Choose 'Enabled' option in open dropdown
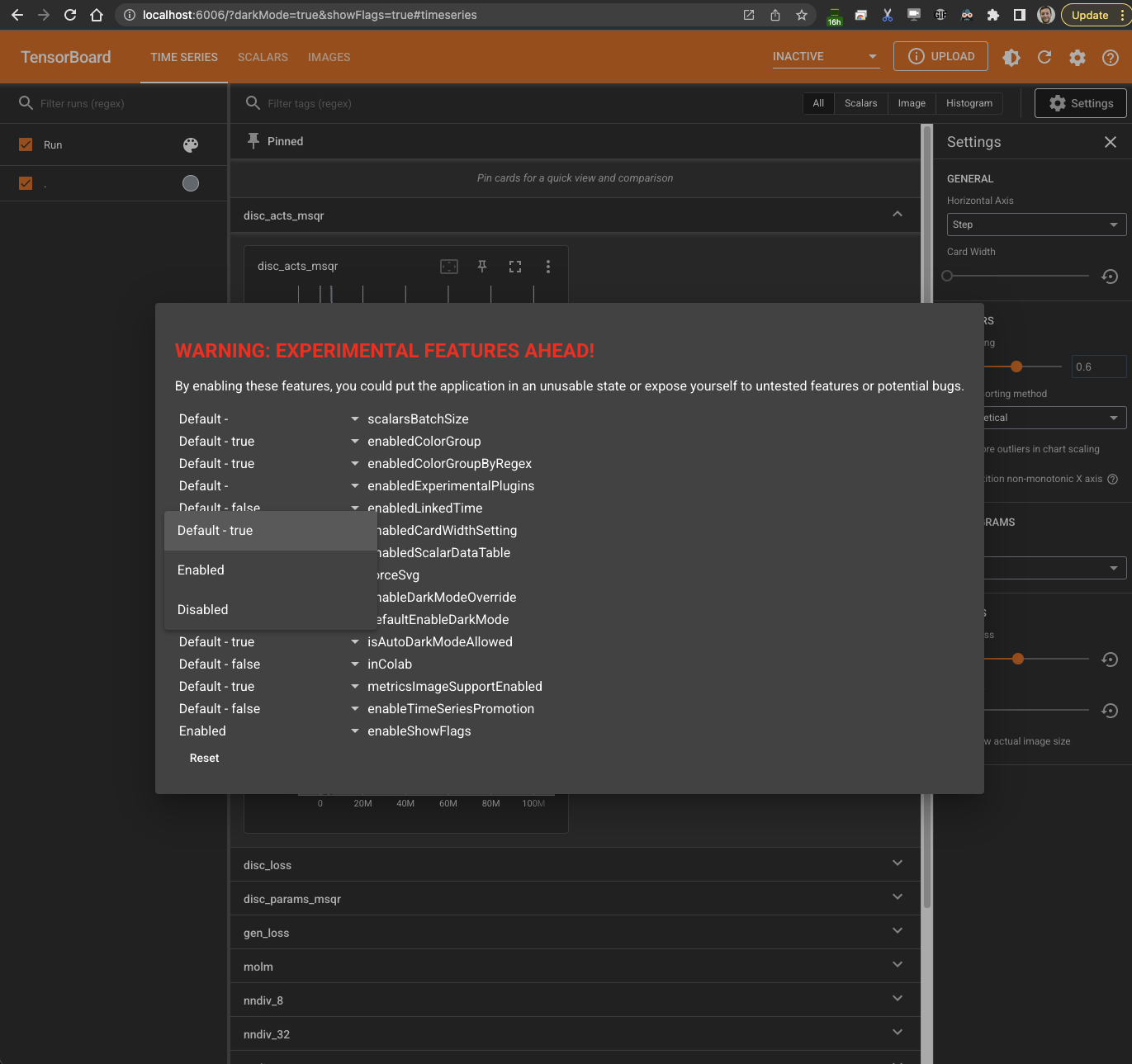 (x=271, y=570)
